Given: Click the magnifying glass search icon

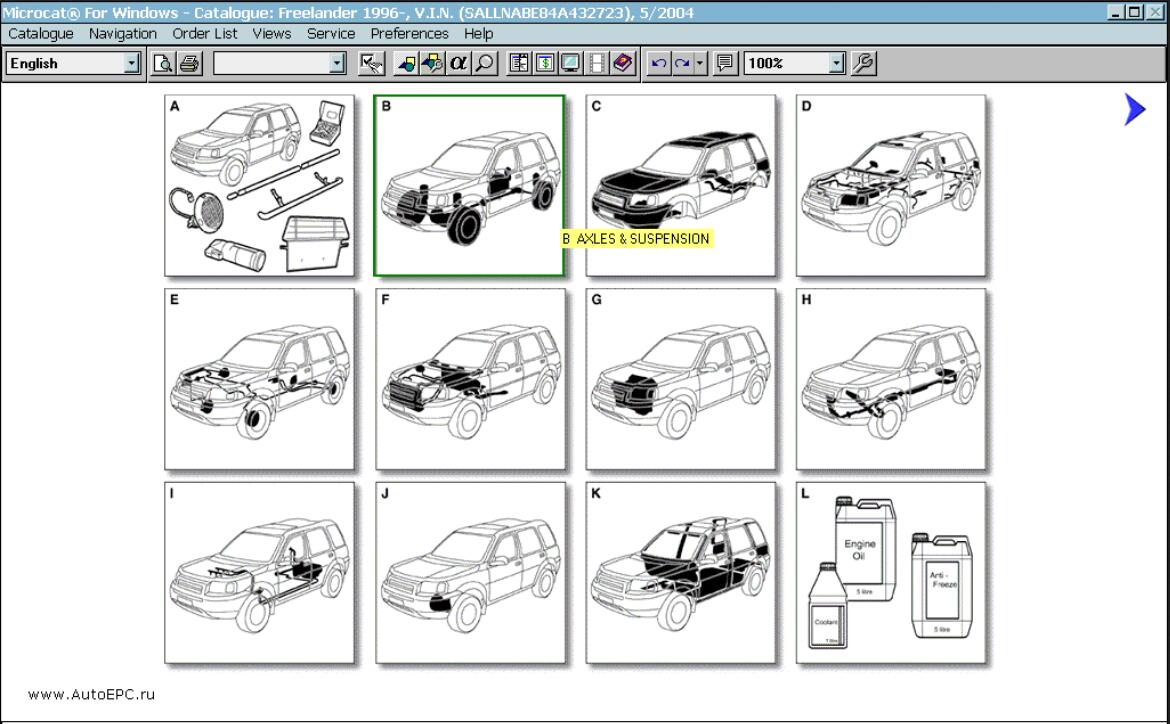Looking at the screenshot, I should pyautogui.click(x=482, y=62).
